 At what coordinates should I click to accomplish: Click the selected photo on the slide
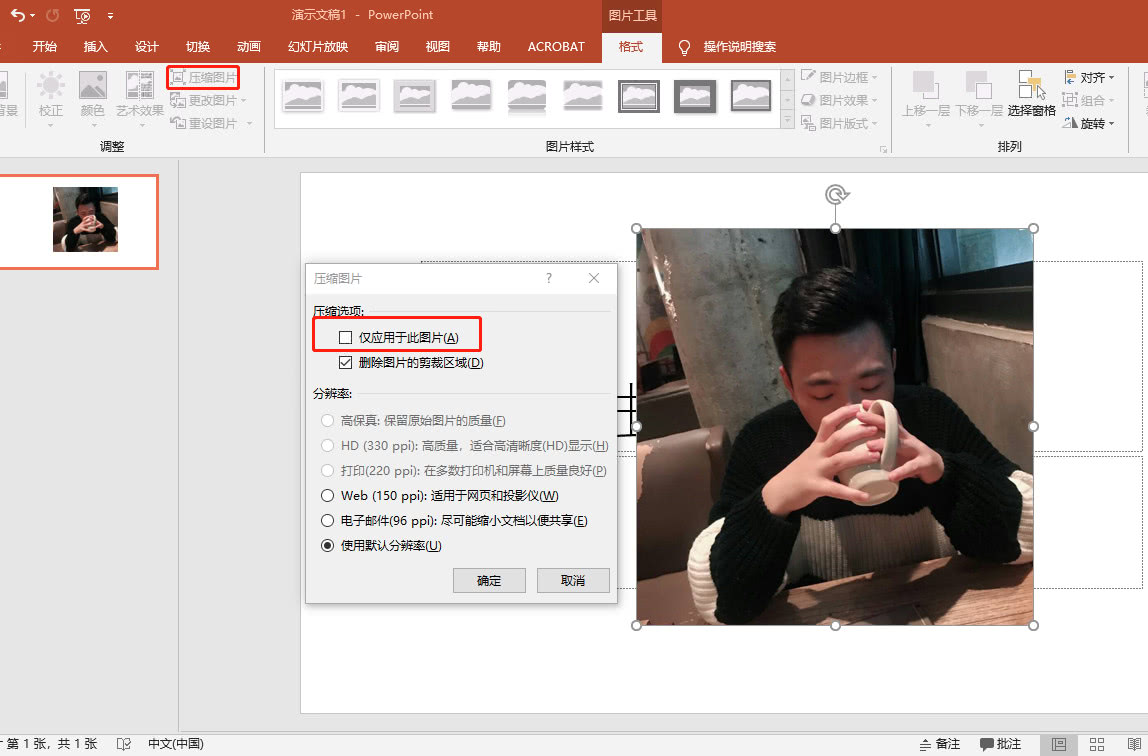[x=835, y=426]
